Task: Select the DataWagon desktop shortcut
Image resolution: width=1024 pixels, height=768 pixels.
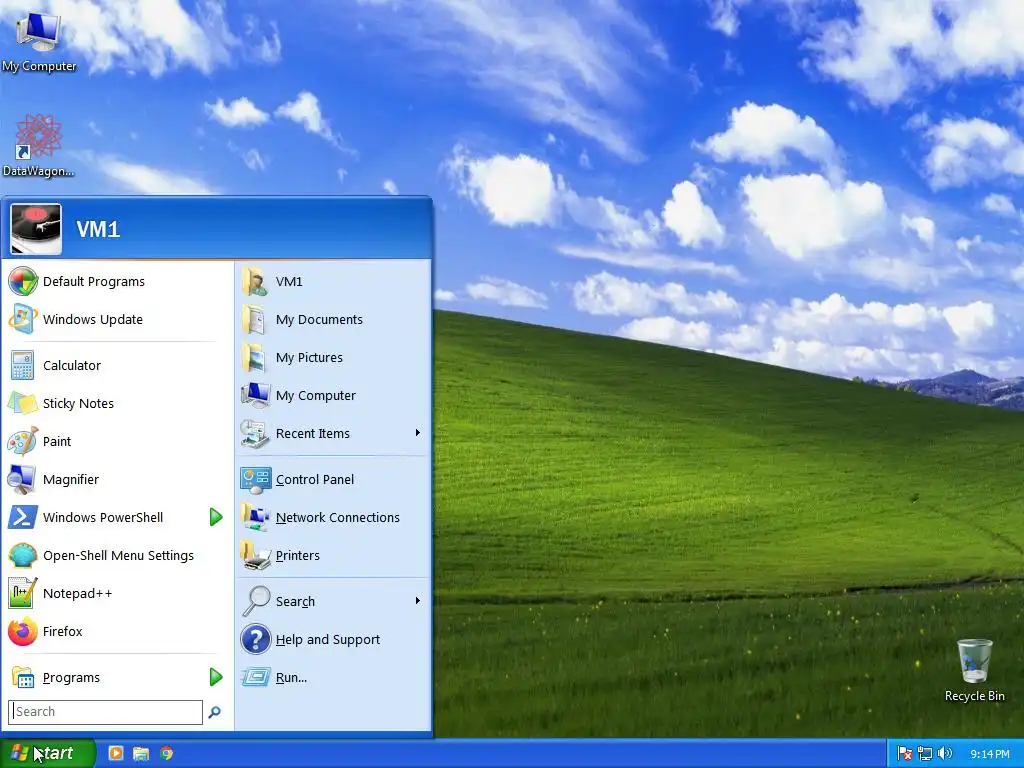Action: point(39,146)
